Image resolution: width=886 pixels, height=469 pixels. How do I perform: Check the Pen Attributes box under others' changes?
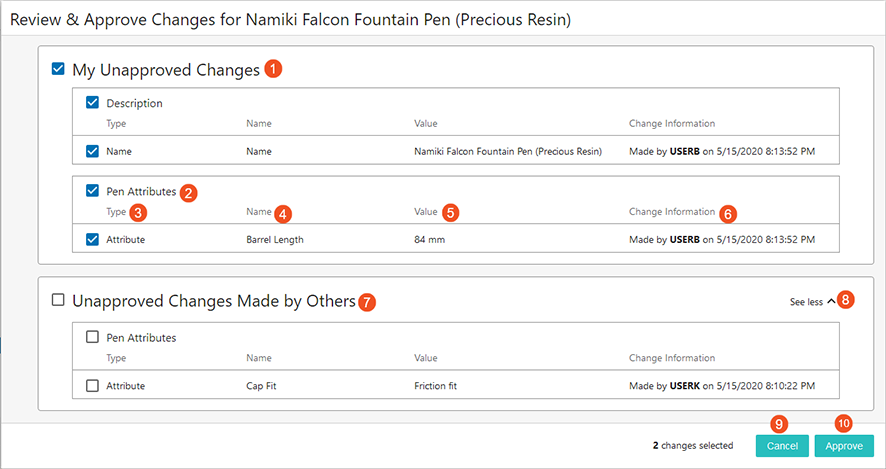point(93,338)
